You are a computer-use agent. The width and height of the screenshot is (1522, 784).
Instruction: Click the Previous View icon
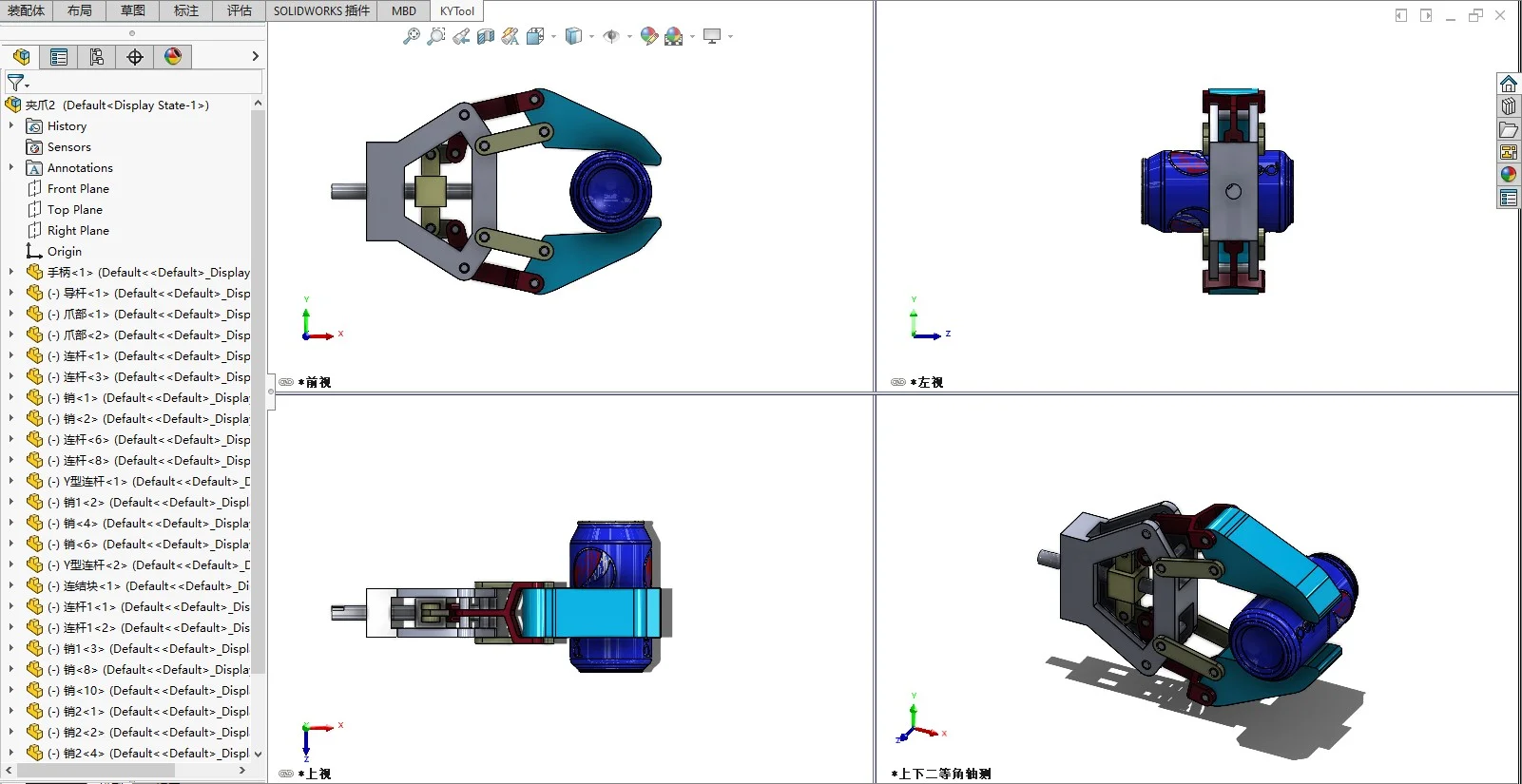(461, 36)
